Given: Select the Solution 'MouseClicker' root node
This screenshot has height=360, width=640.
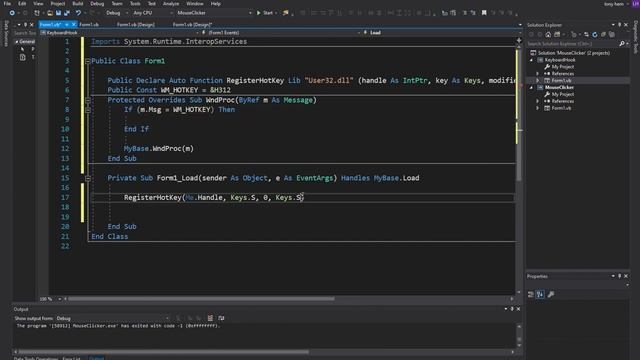Looking at the screenshot, I should point(570,53).
